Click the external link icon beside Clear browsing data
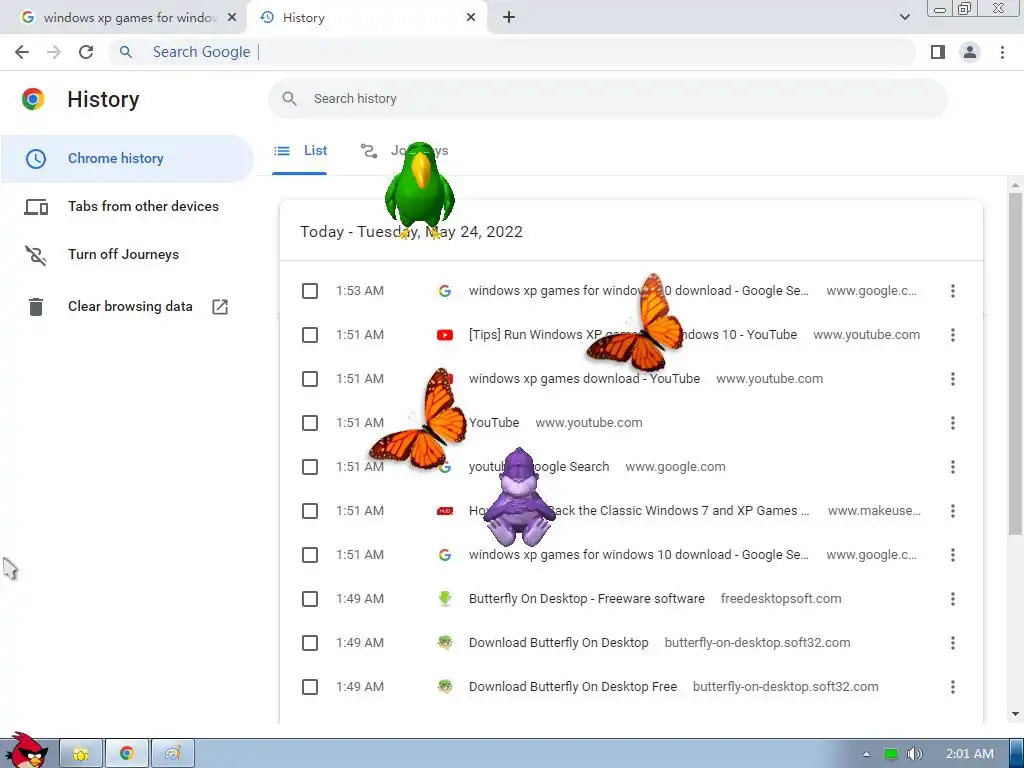Screen dimensions: 1024x768 [220, 306]
